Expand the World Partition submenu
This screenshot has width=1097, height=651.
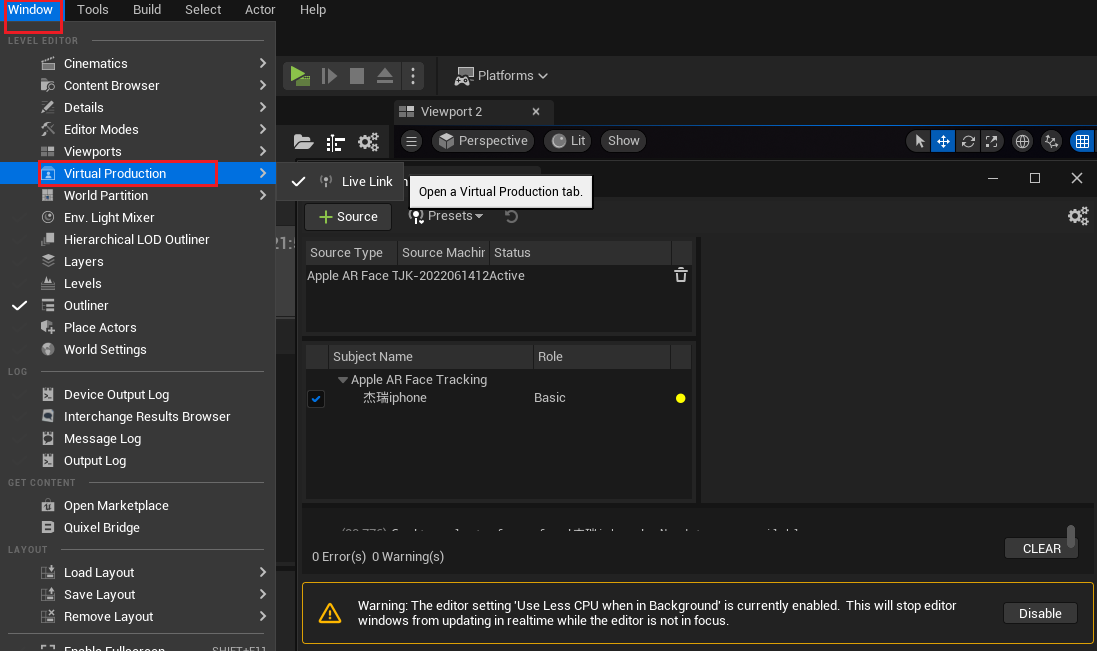point(138,196)
